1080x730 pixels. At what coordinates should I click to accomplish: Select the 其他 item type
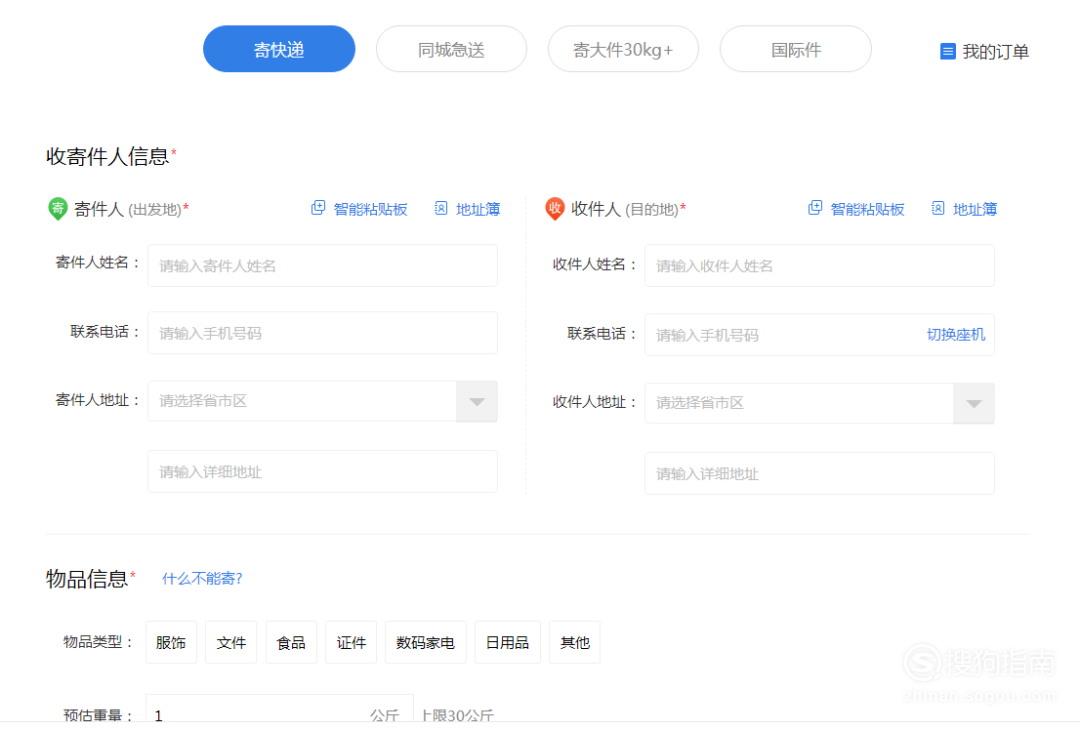pos(574,643)
